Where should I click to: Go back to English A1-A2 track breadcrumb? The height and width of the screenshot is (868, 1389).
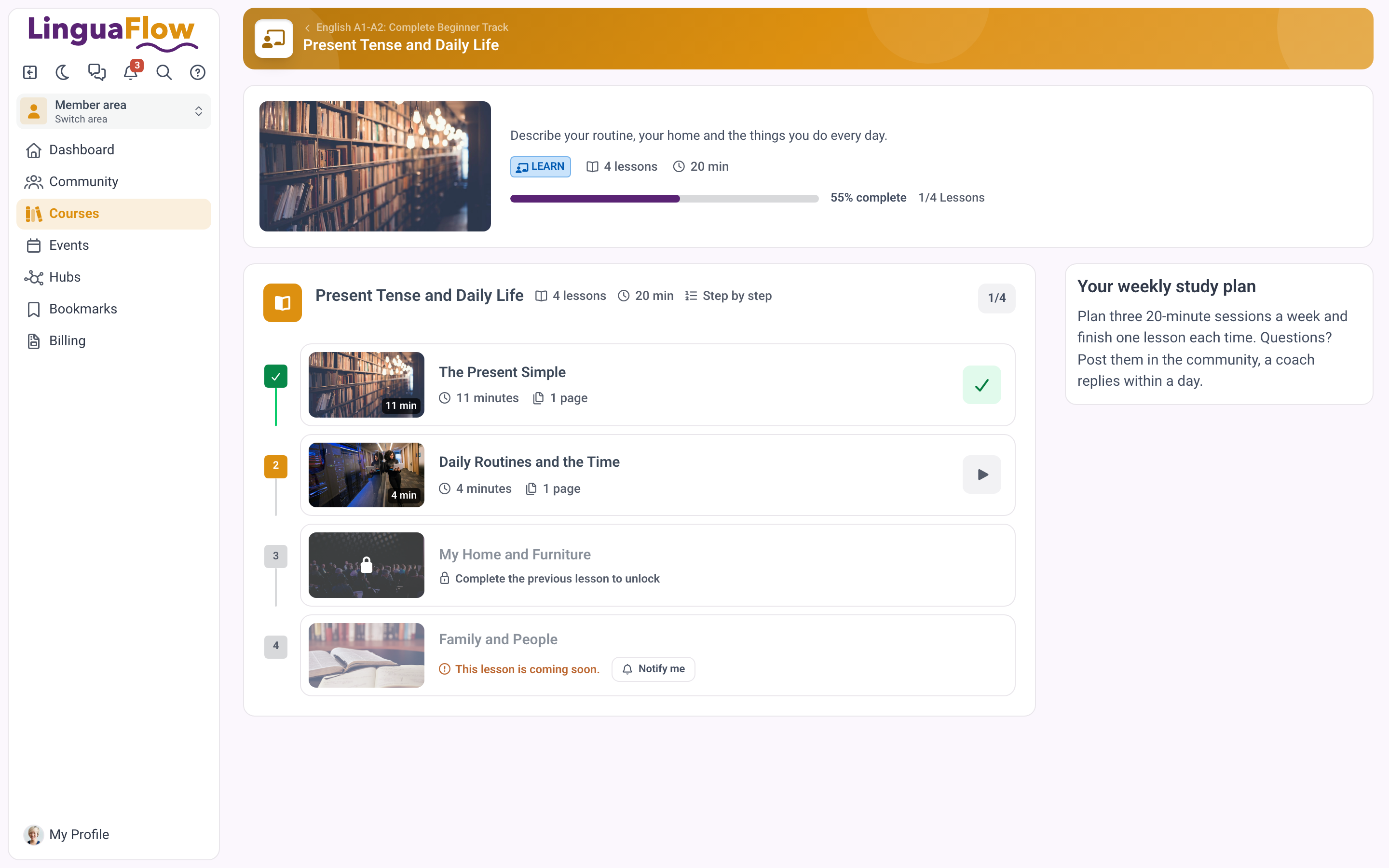click(x=407, y=27)
